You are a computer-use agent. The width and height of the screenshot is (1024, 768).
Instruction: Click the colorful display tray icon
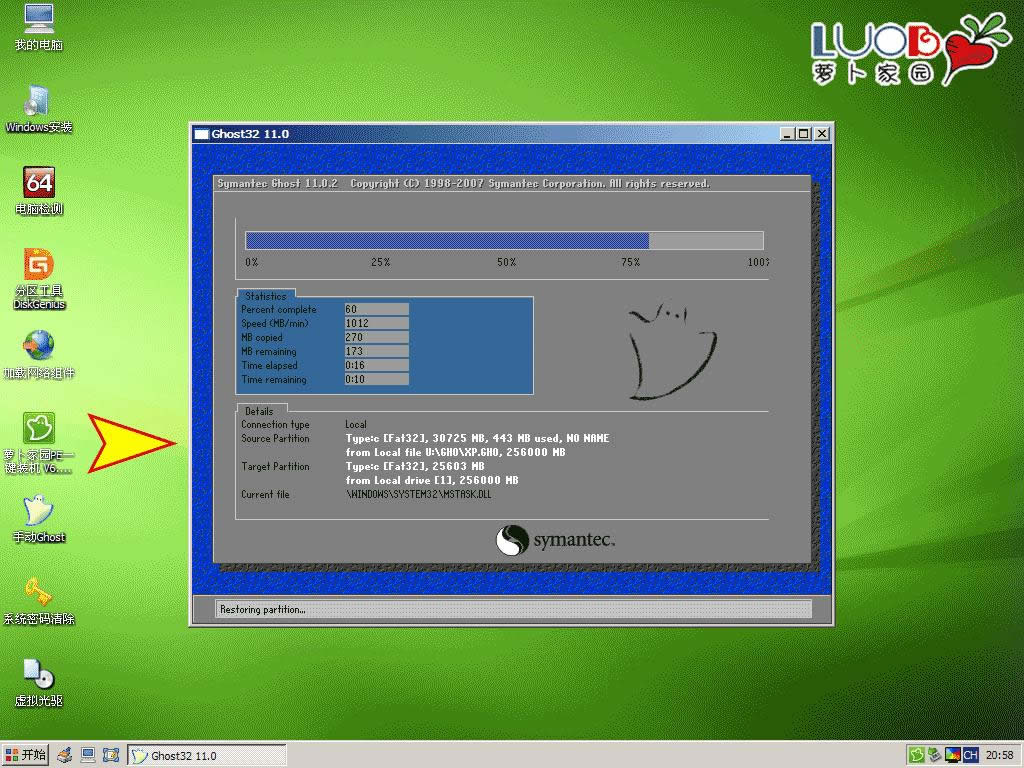[952, 756]
